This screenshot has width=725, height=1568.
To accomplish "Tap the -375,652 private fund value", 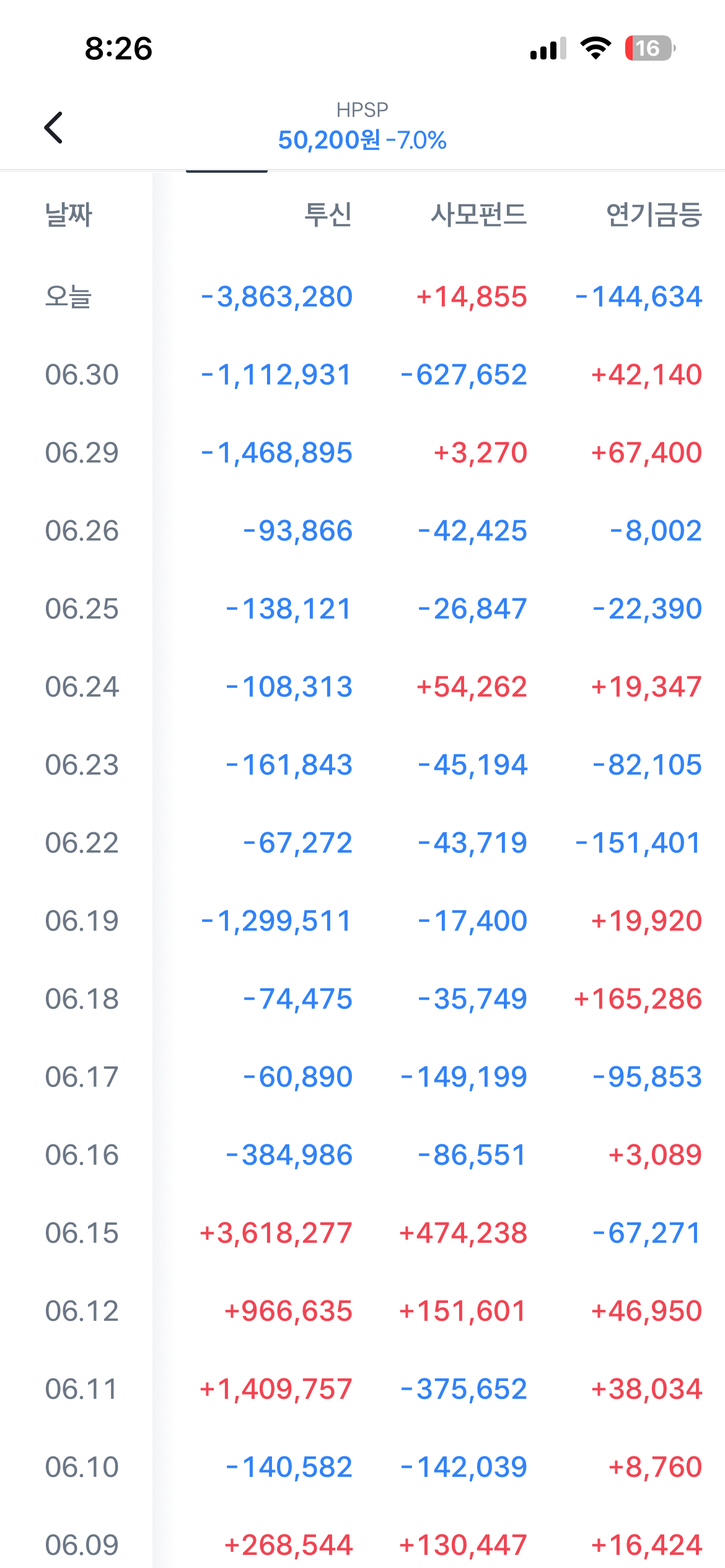I will coord(464,1389).
